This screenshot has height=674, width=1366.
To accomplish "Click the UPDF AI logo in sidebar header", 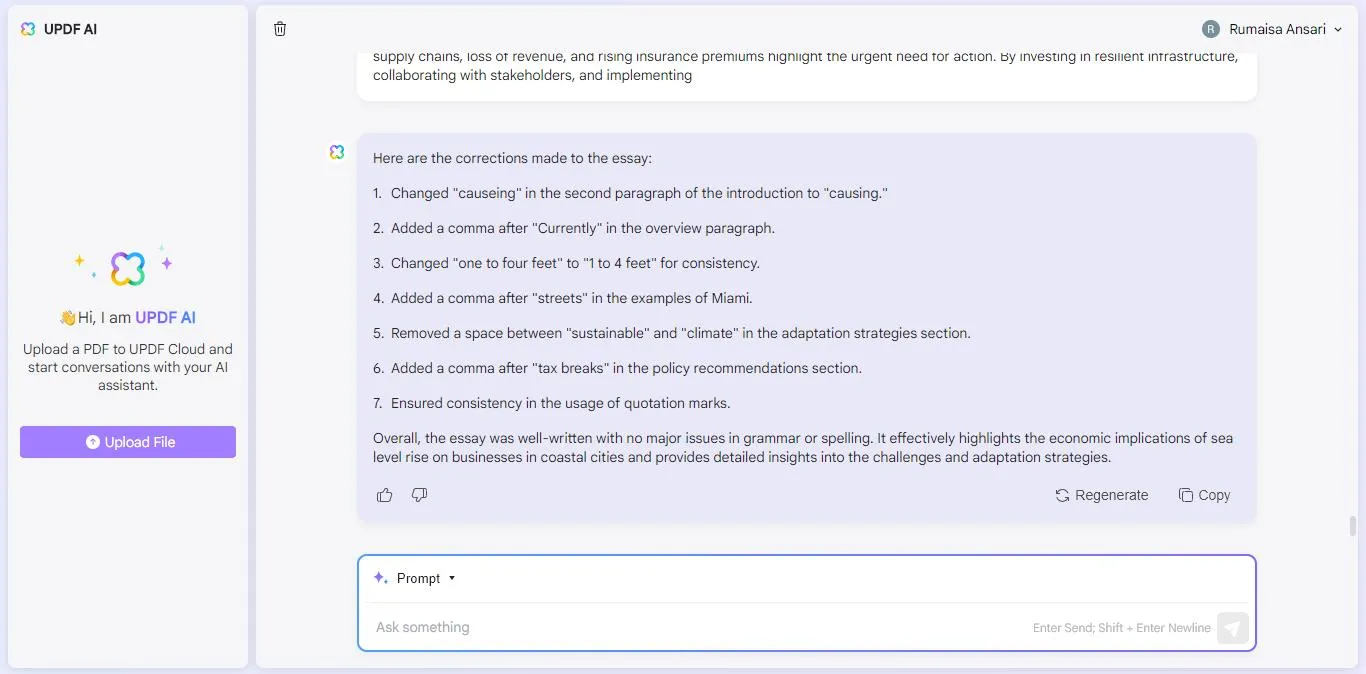I will pyautogui.click(x=28, y=29).
